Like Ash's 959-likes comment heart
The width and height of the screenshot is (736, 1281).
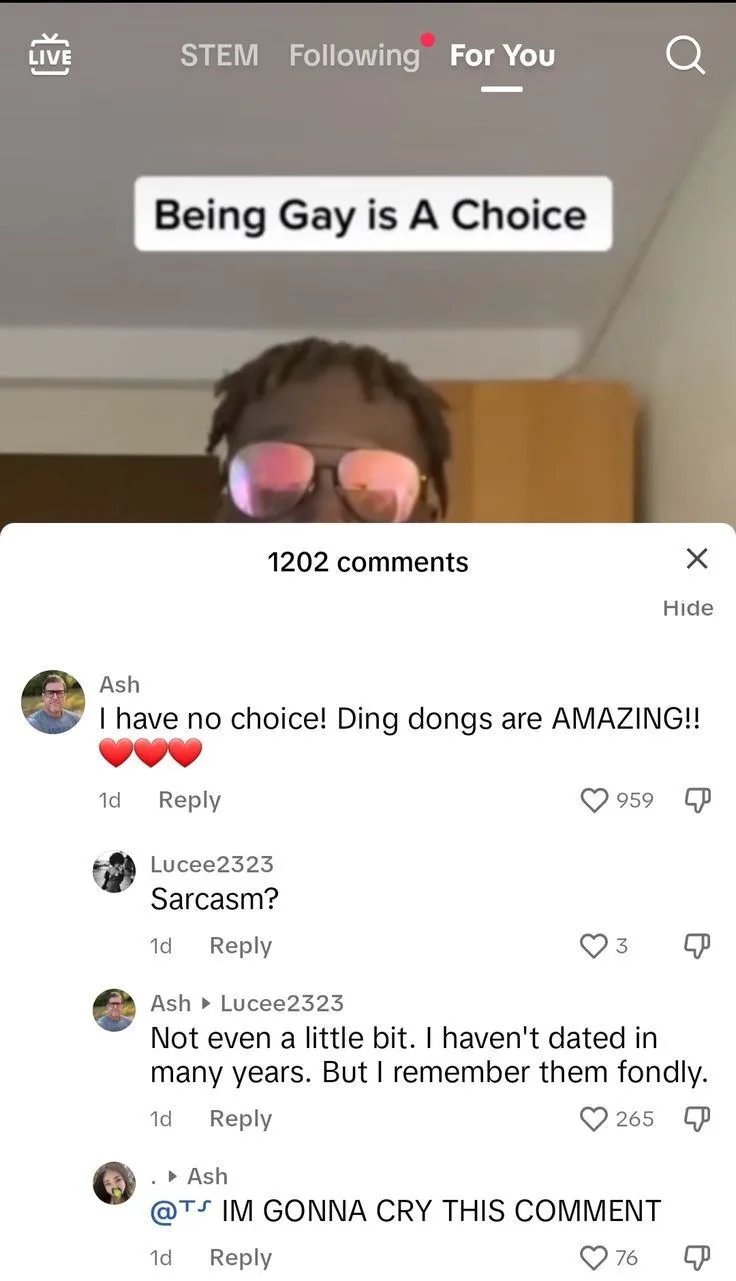click(x=594, y=800)
